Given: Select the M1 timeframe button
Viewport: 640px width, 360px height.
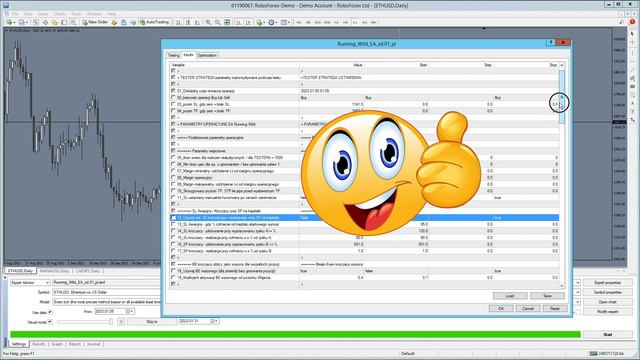Looking at the screenshot, I should coord(298,22).
